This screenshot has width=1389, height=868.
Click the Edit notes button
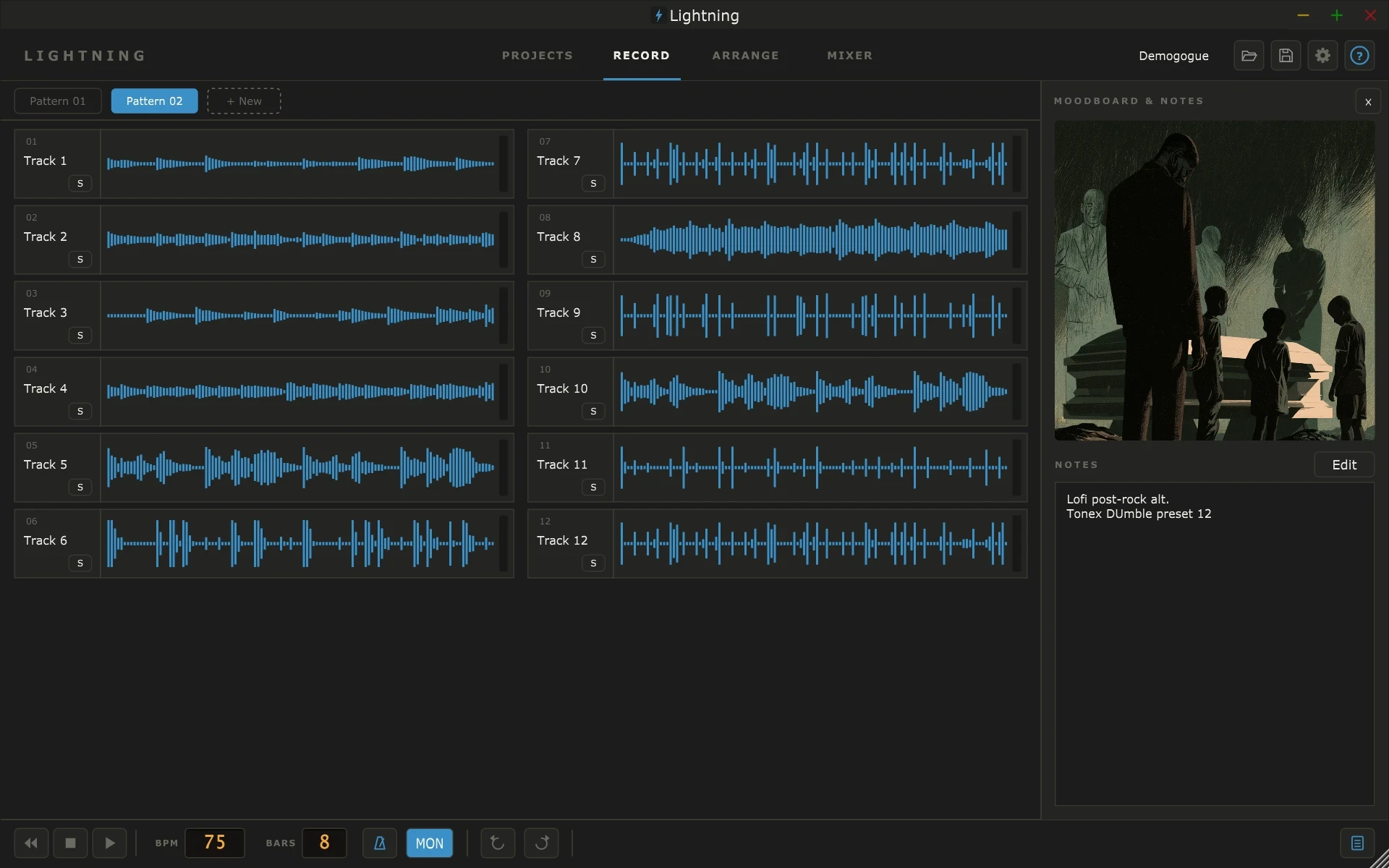(x=1344, y=465)
